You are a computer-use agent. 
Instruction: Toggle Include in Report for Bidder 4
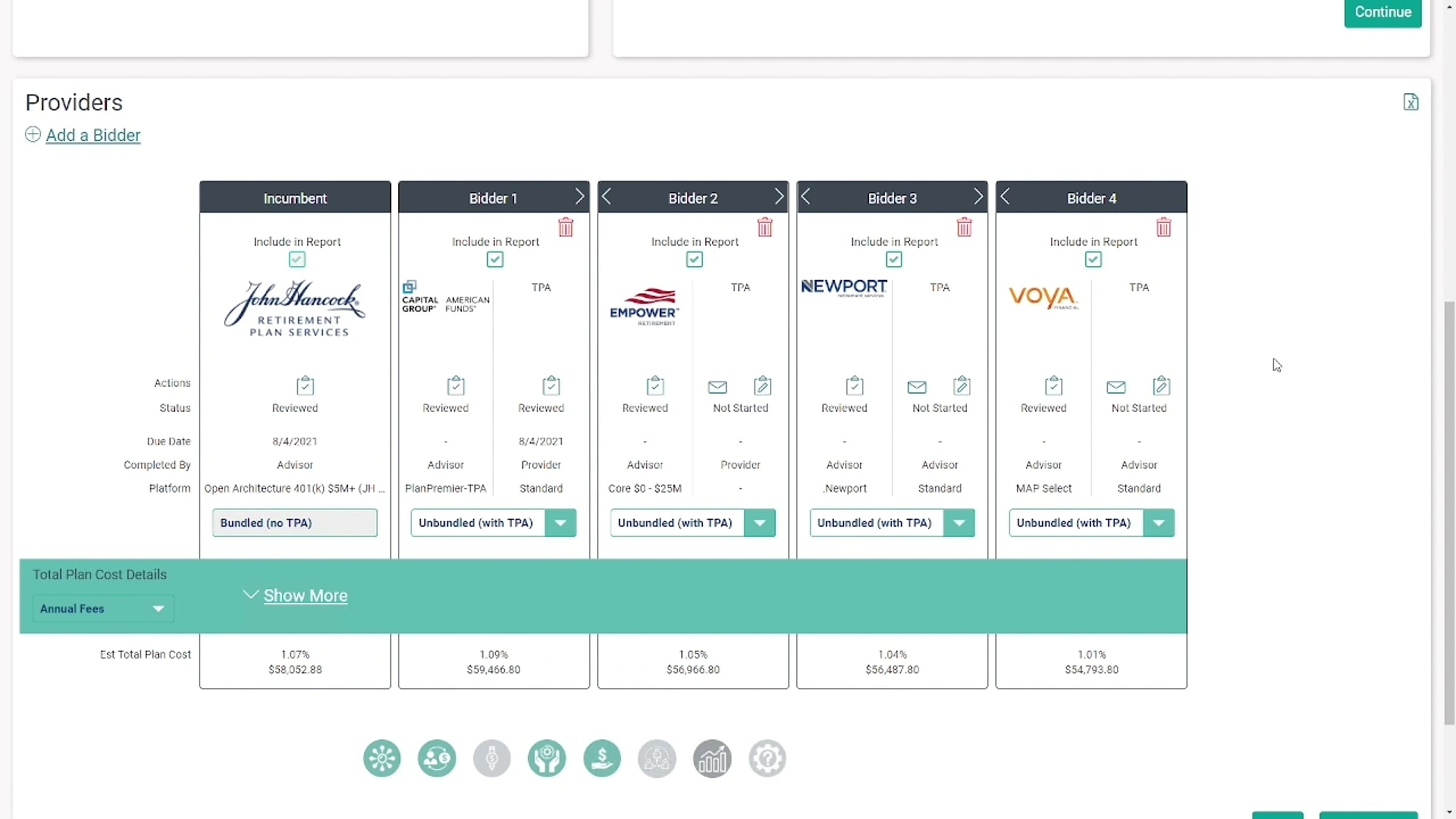[1093, 260]
